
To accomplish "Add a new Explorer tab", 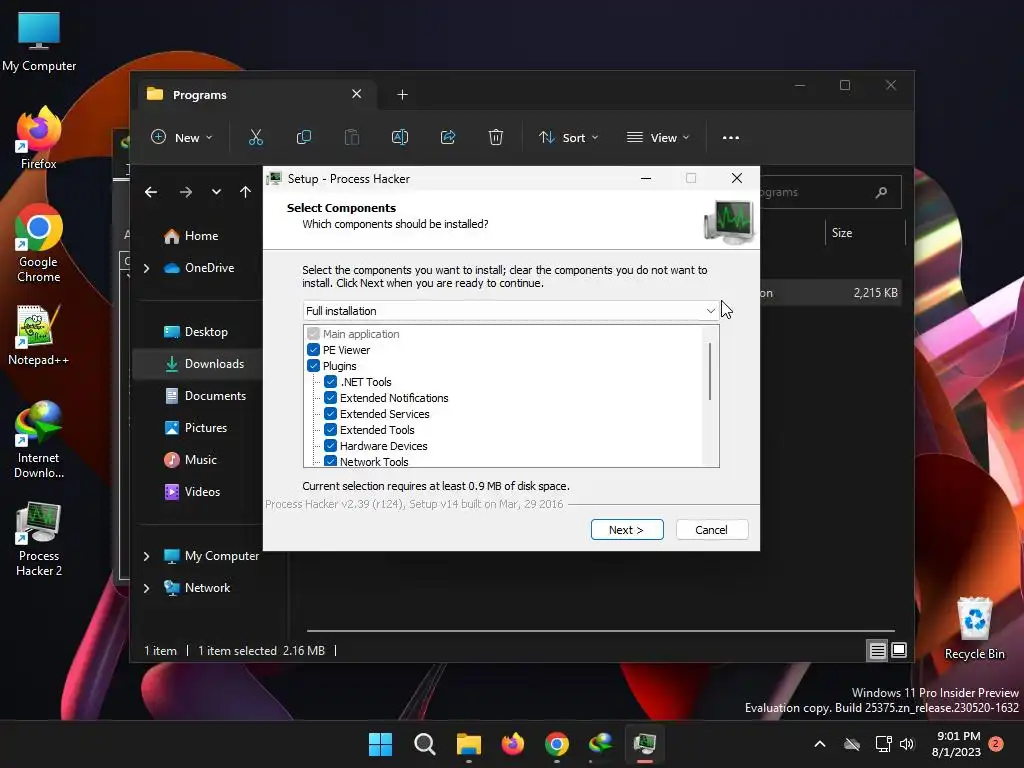I will 402,95.
